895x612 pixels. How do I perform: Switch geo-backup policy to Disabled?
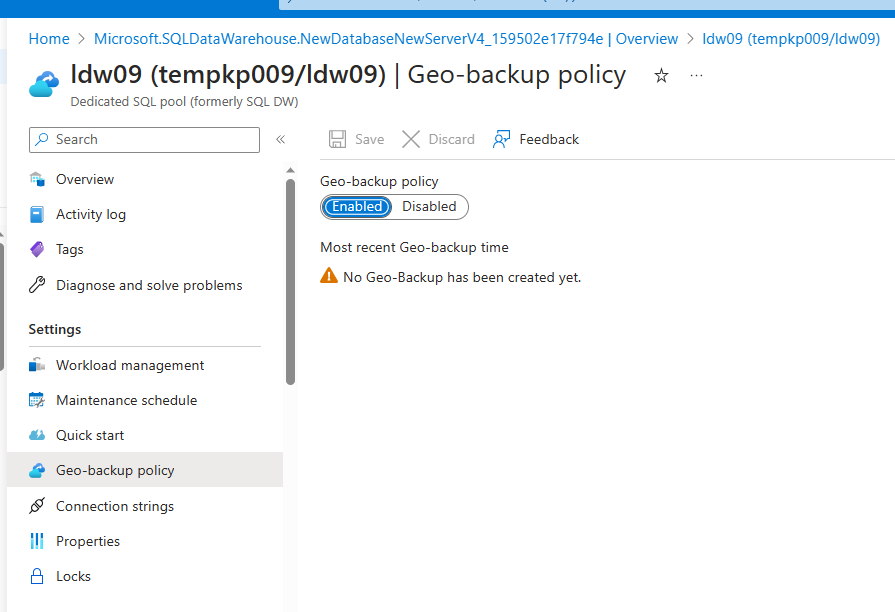coord(429,207)
